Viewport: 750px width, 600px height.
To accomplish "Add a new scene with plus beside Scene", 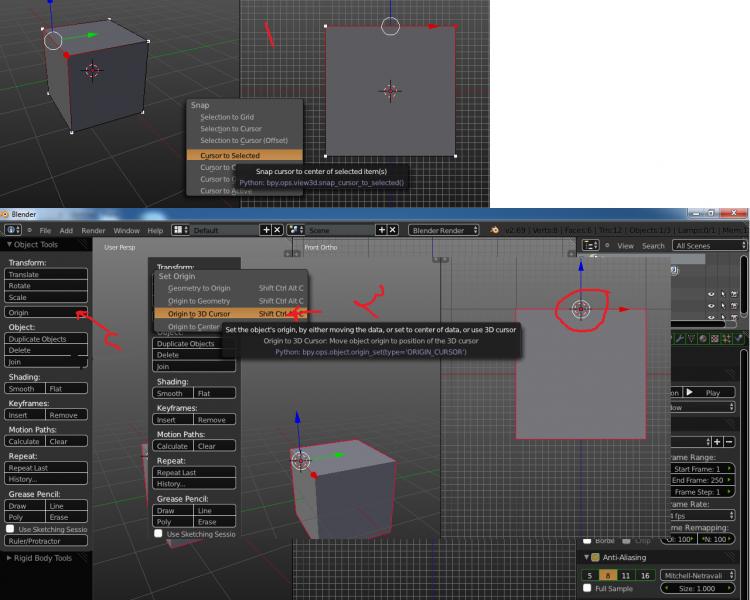I will 381,230.
